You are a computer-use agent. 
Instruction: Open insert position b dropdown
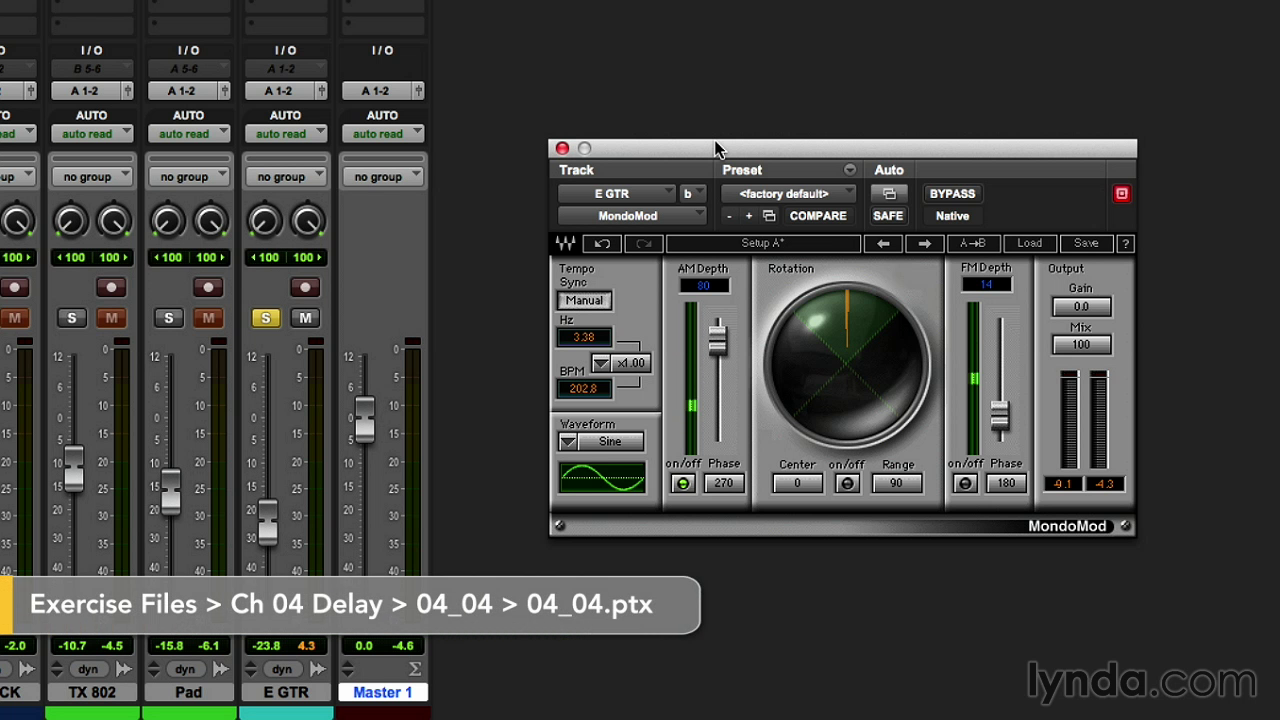pos(692,194)
